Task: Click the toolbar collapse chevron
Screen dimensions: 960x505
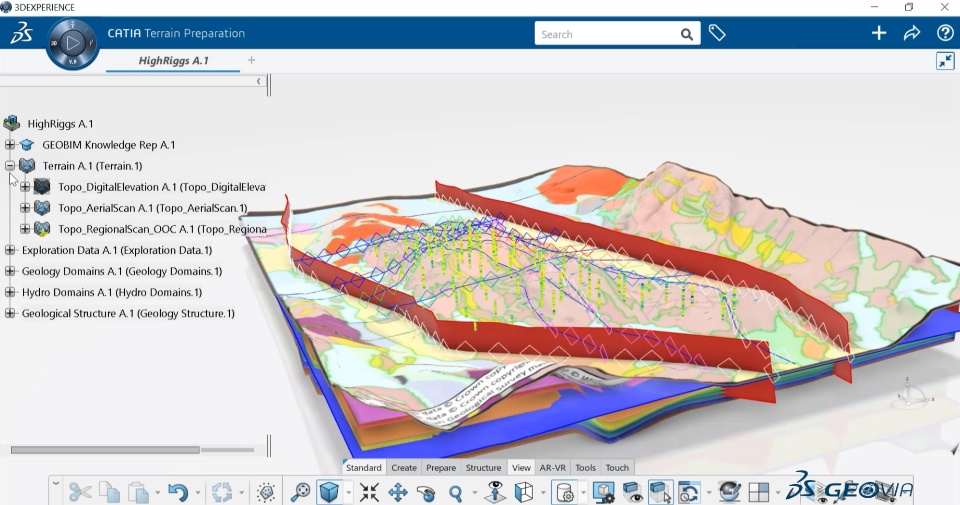Action: [56, 484]
